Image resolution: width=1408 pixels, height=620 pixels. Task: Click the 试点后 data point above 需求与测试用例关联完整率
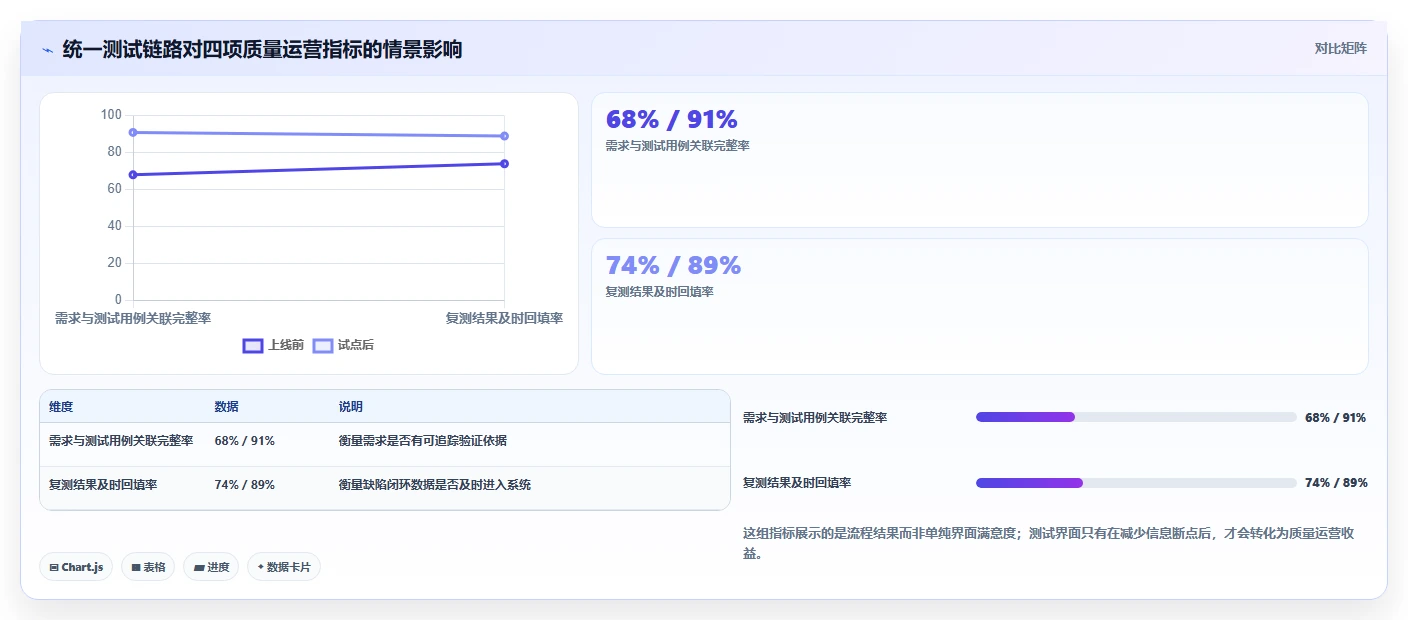tap(133, 132)
